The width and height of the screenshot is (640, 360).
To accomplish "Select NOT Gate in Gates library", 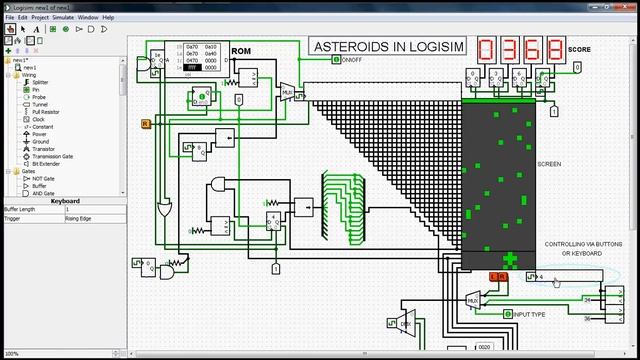I will click(x=43, y=179).
